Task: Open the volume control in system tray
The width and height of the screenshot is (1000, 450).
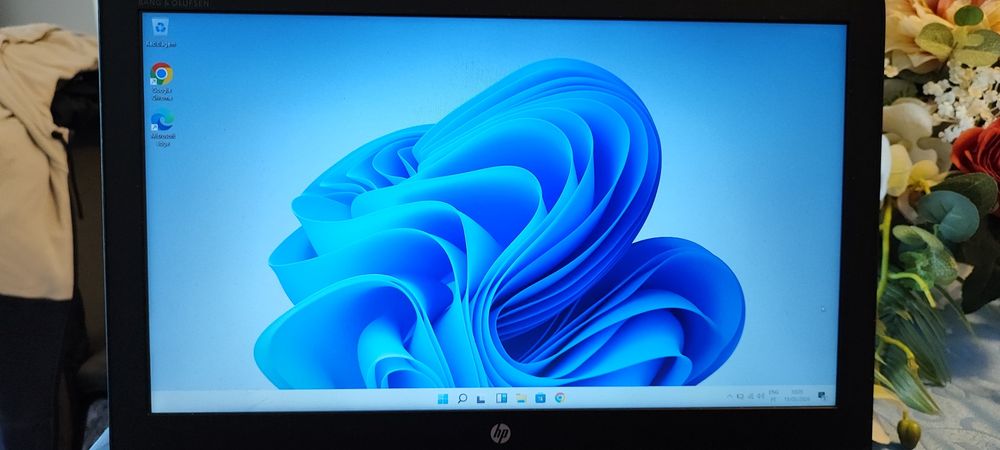Action: pos(760,396)
